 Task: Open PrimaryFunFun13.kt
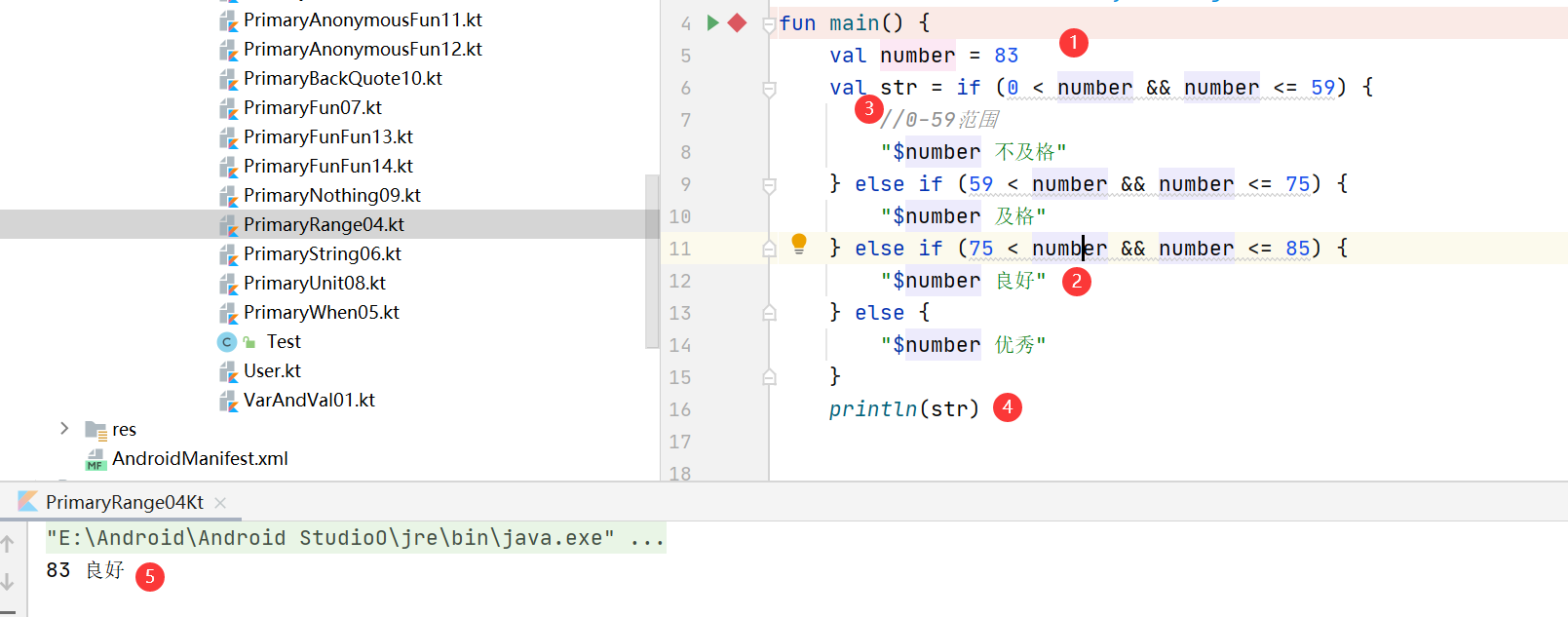point(328,136)
